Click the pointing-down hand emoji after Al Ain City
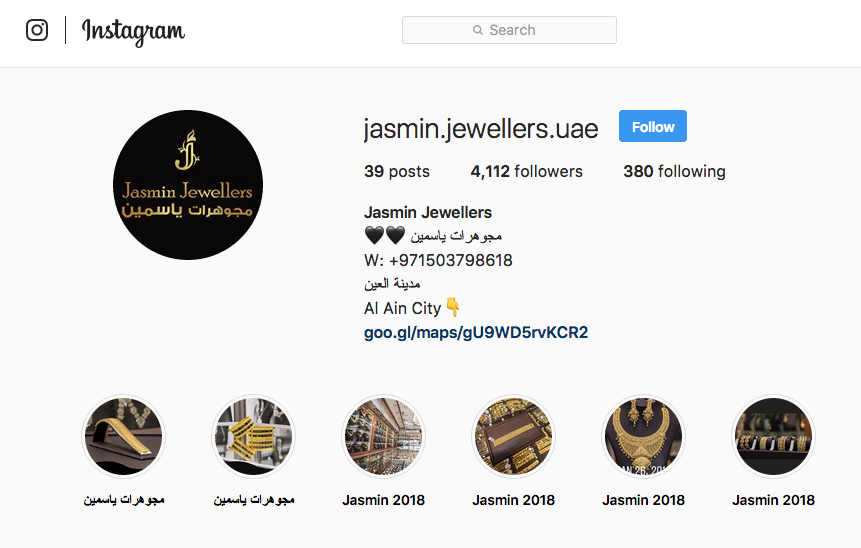This screenshot has height=548, width=861. click(x=453, y=307)
